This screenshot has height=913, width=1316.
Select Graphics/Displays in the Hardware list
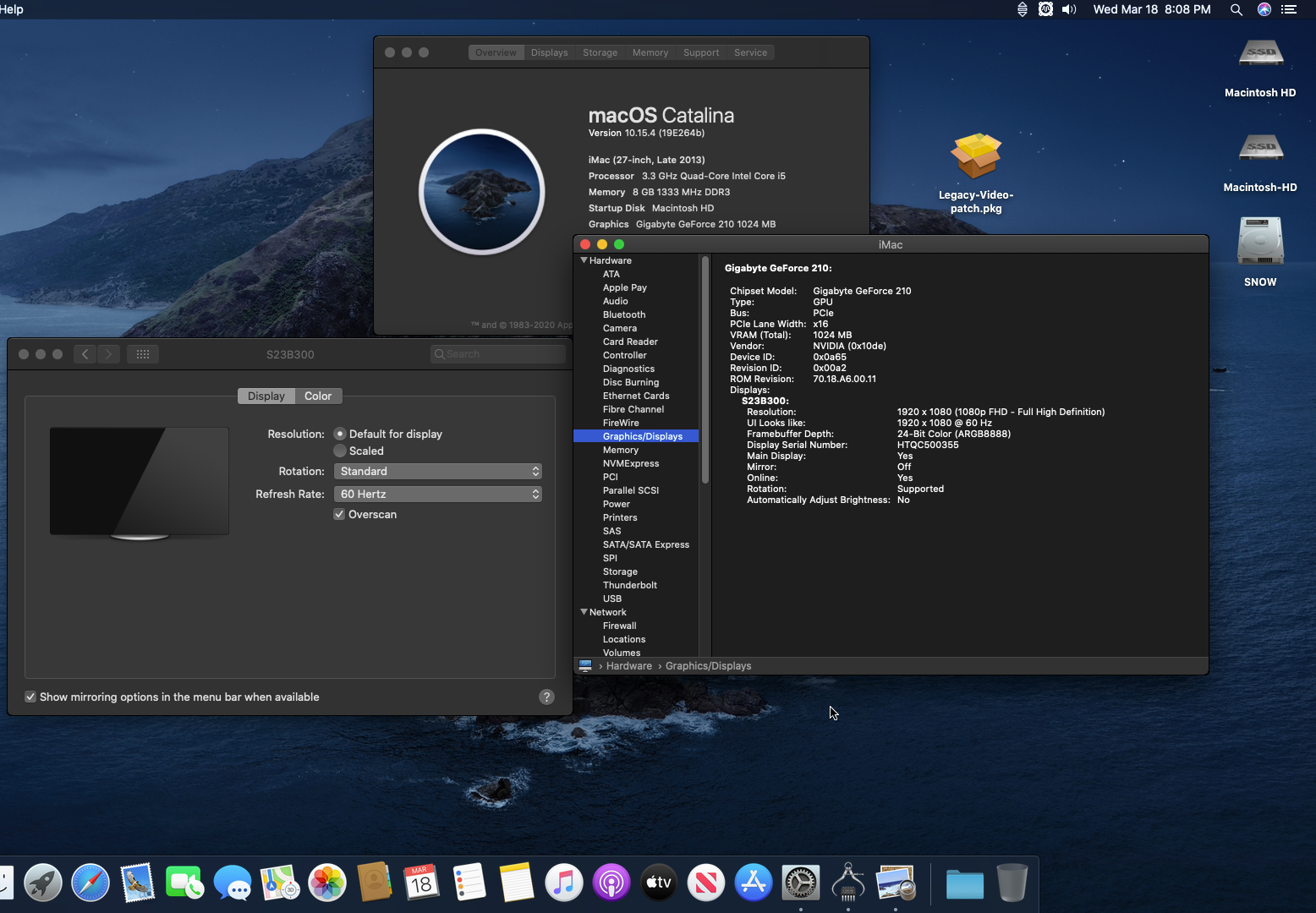pyautogui.click(x=636, y=436)
